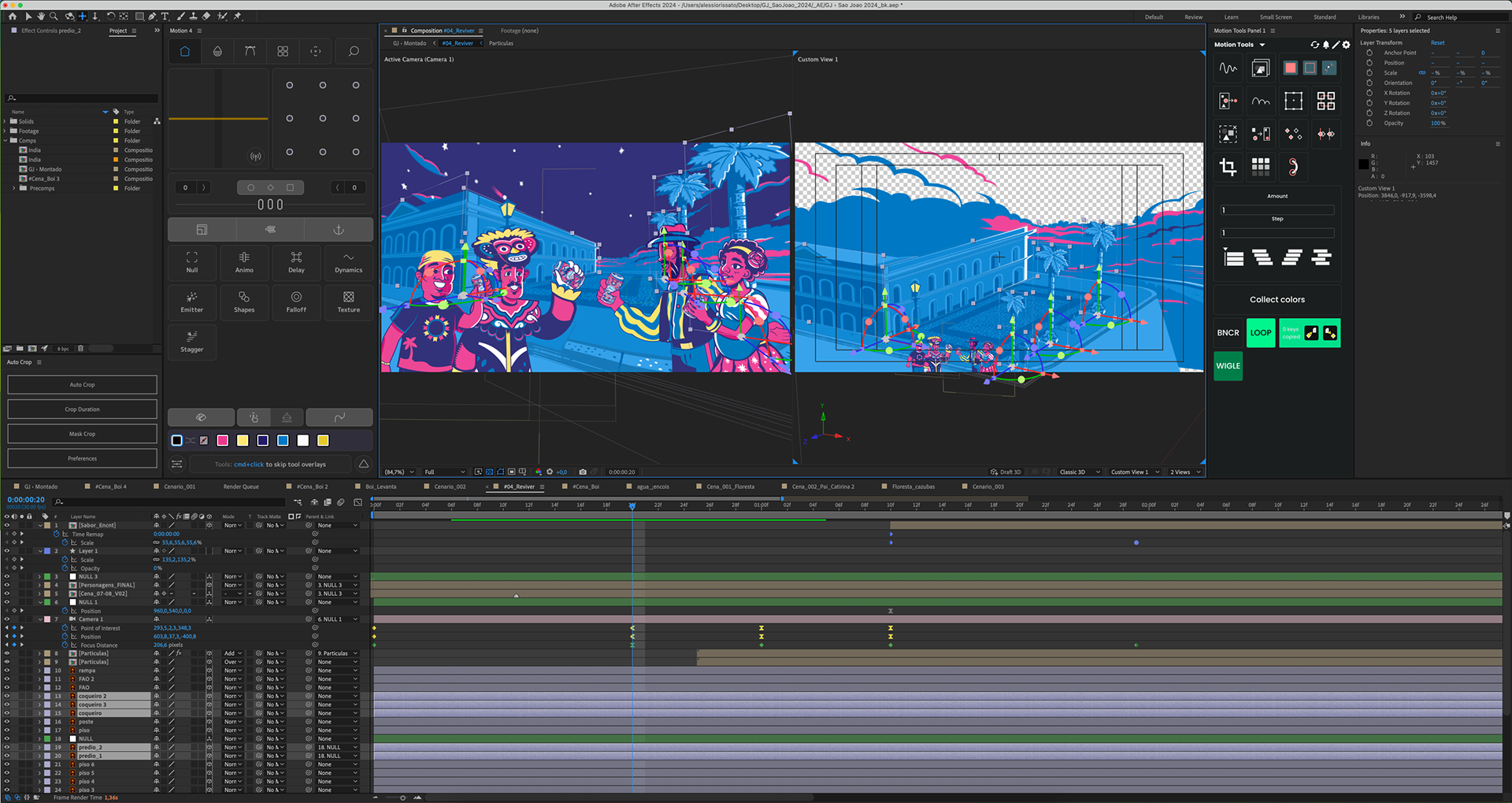Toggle the Opacity stopwatch in Properties
Viewport: 1512px width, 803px height.
1369,123
